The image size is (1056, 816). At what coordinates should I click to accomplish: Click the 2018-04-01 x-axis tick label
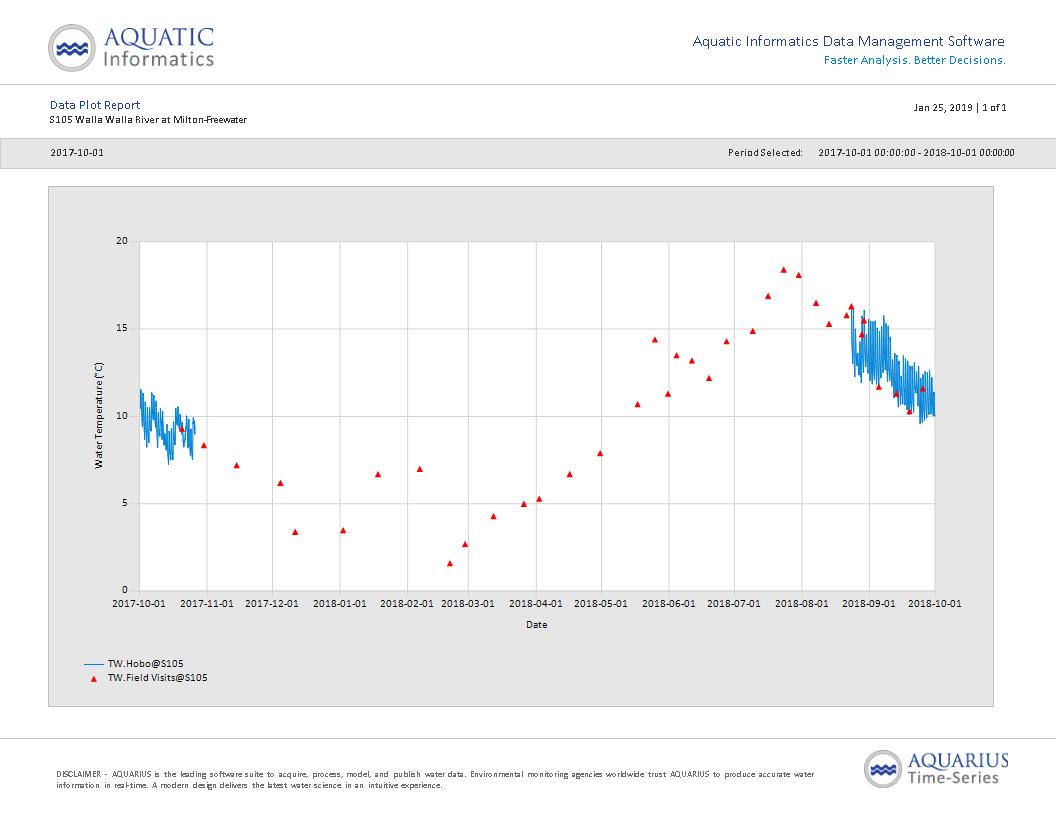(535, 604)
